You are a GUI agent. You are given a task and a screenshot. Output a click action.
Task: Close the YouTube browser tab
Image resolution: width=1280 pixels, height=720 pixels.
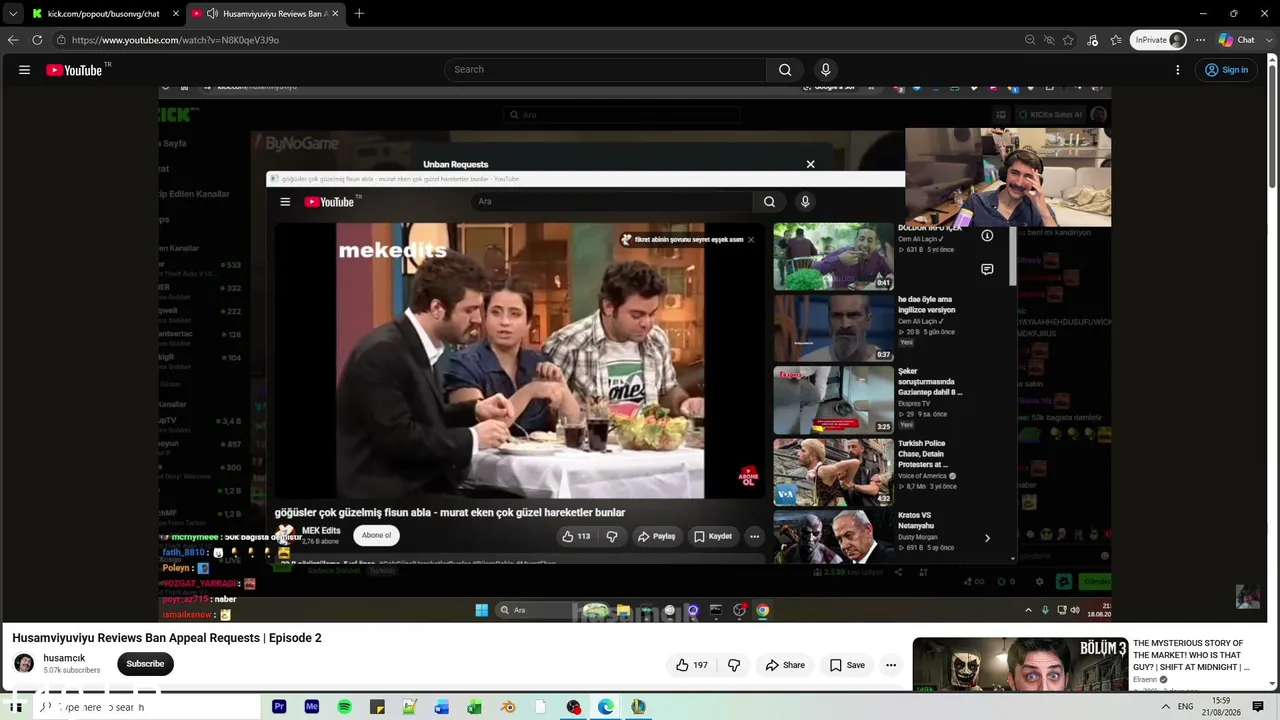tap(335, 14)
